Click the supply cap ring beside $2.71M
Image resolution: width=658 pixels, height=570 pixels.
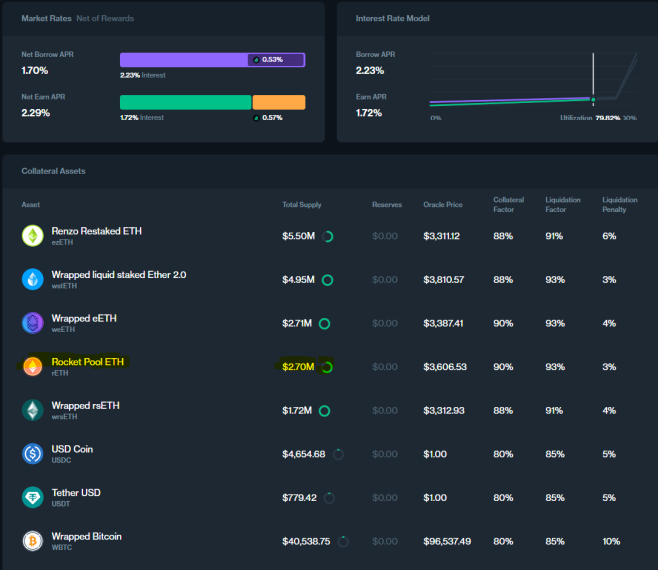[324, 324]
